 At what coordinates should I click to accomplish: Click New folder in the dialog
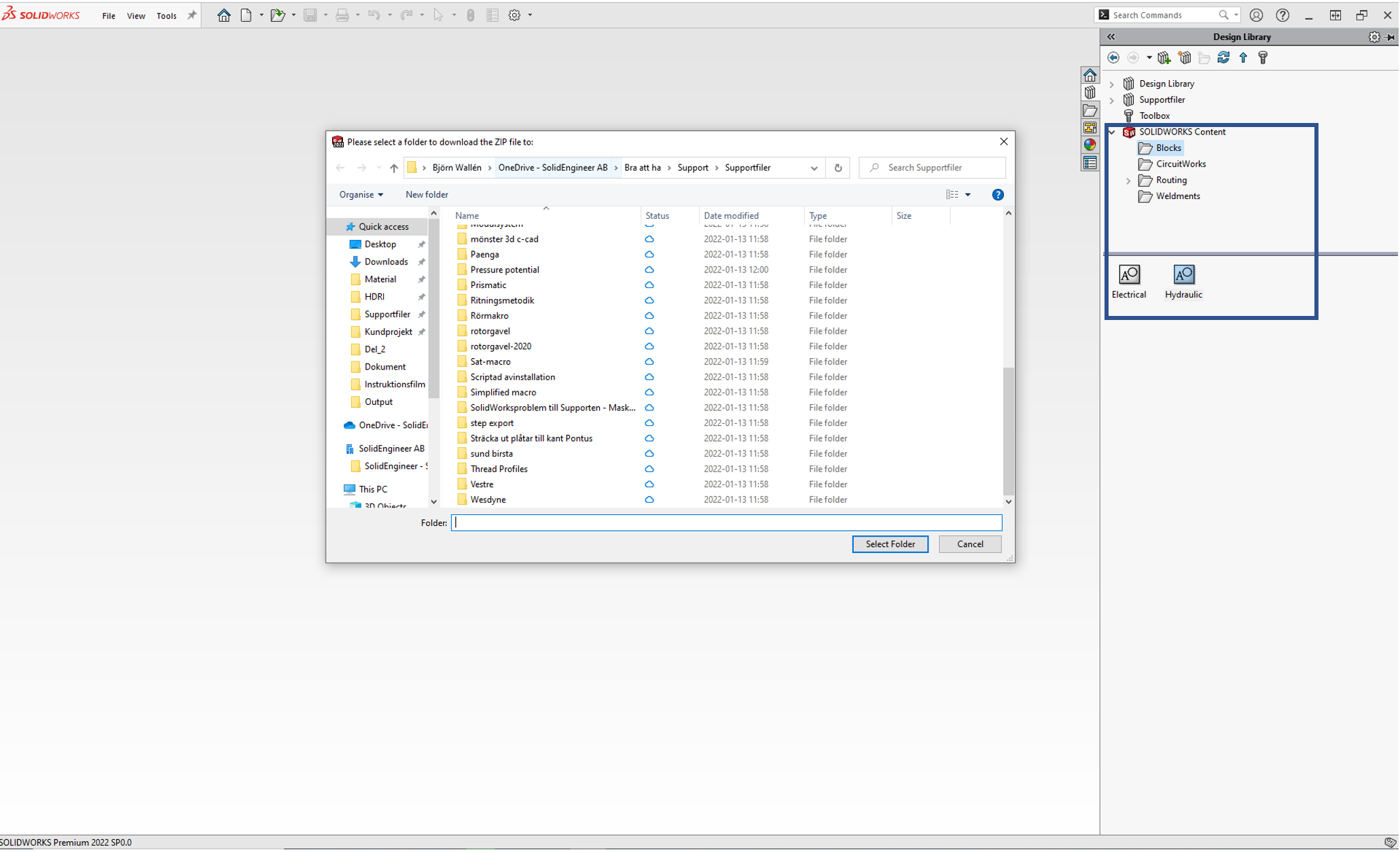(x=427, y=195)
